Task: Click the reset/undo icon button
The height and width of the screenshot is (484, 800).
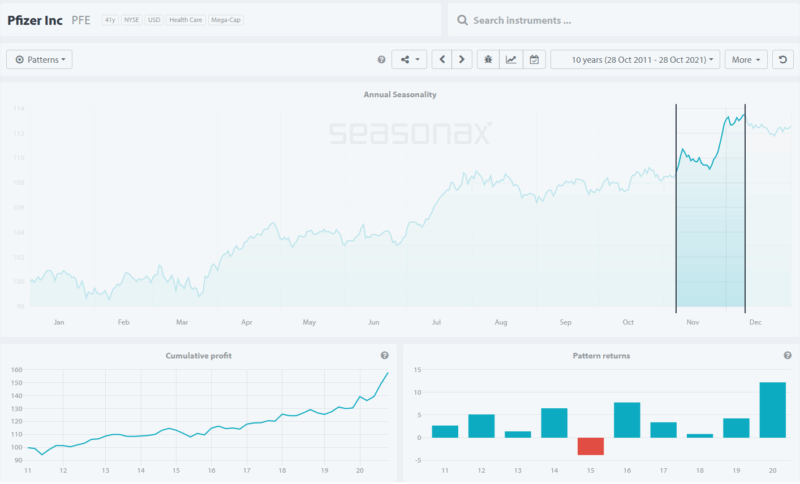Action: (x=784, y=60)
